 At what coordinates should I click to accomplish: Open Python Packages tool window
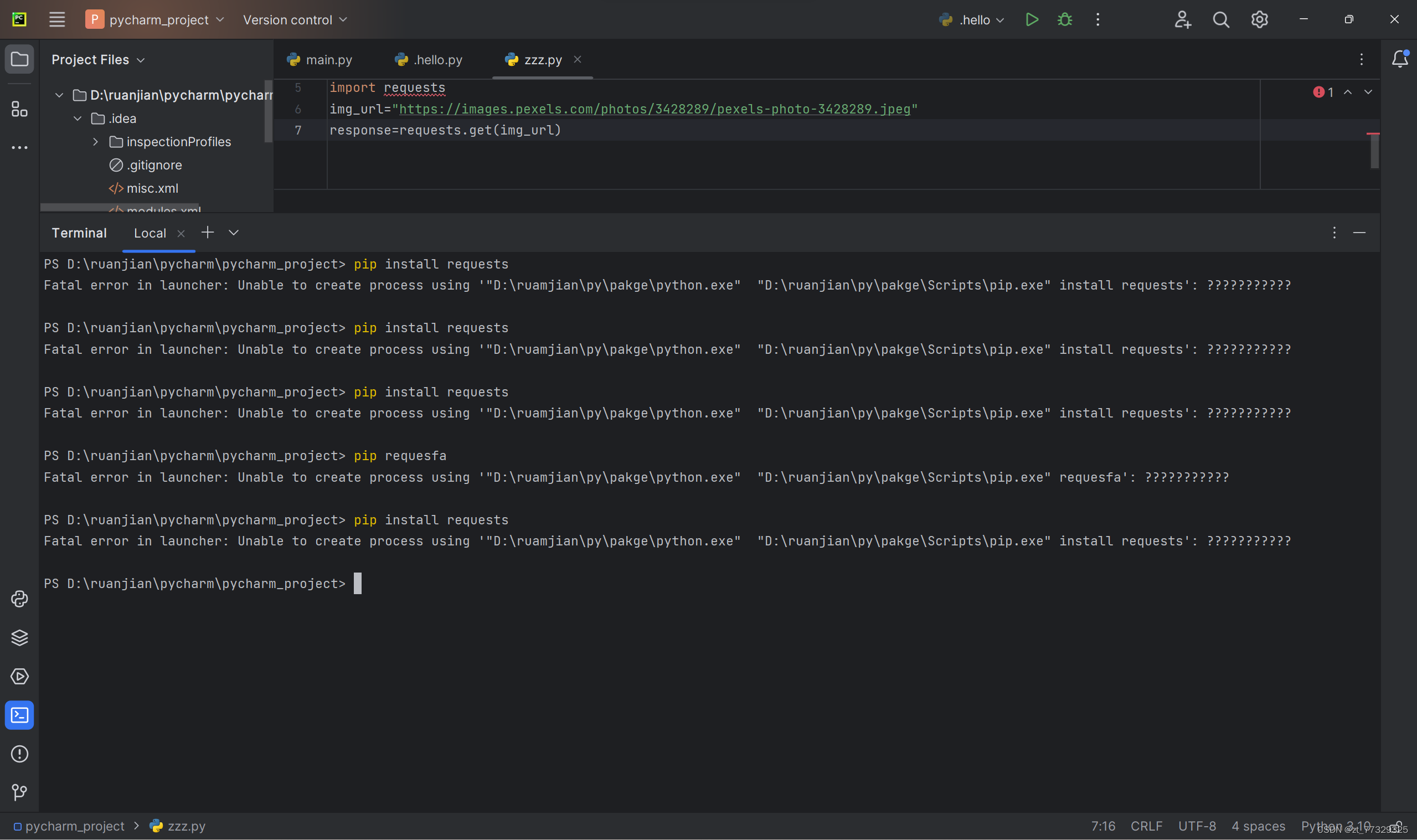click(x=19, y=637)
